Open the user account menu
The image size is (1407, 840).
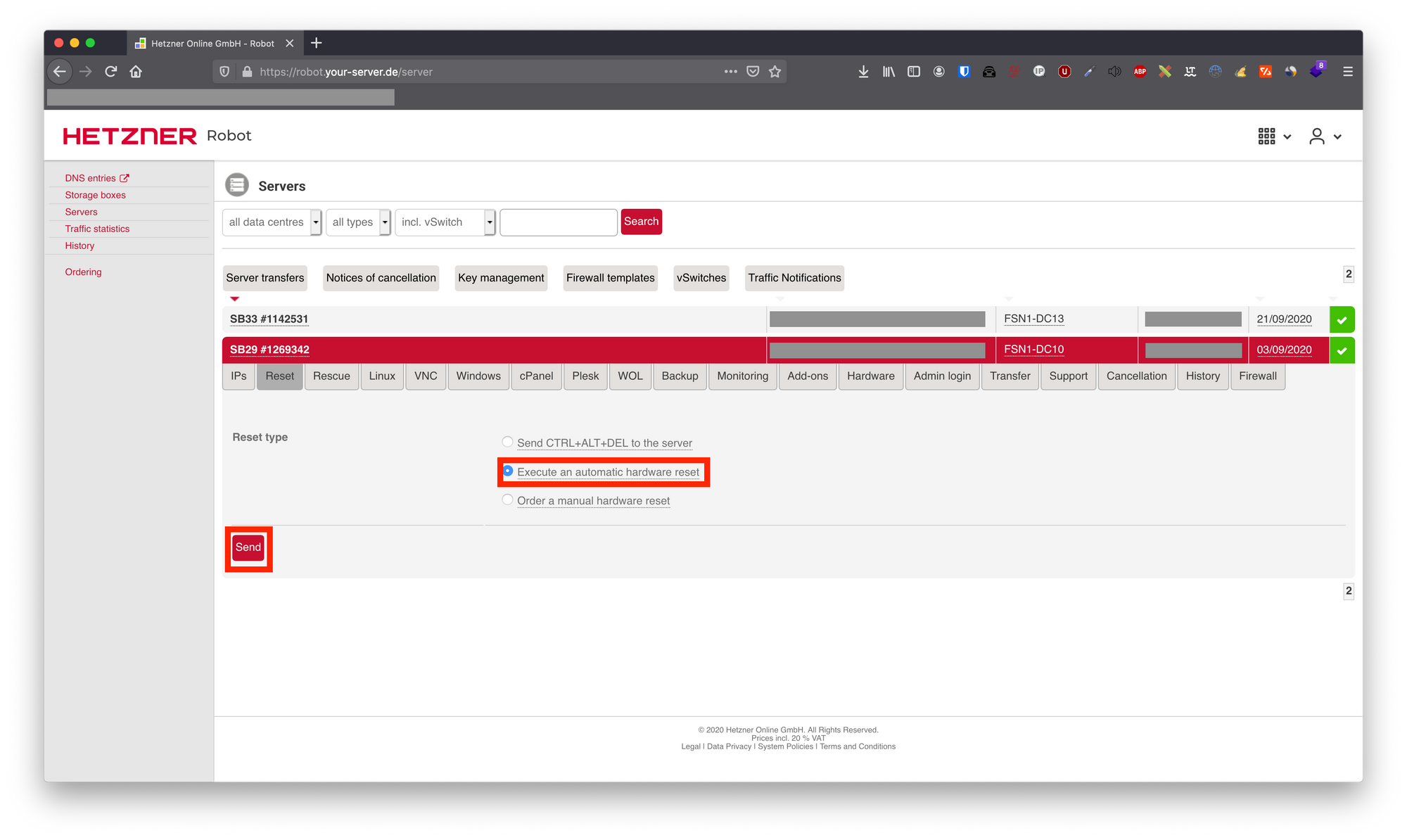click(x=1325, y=136)
